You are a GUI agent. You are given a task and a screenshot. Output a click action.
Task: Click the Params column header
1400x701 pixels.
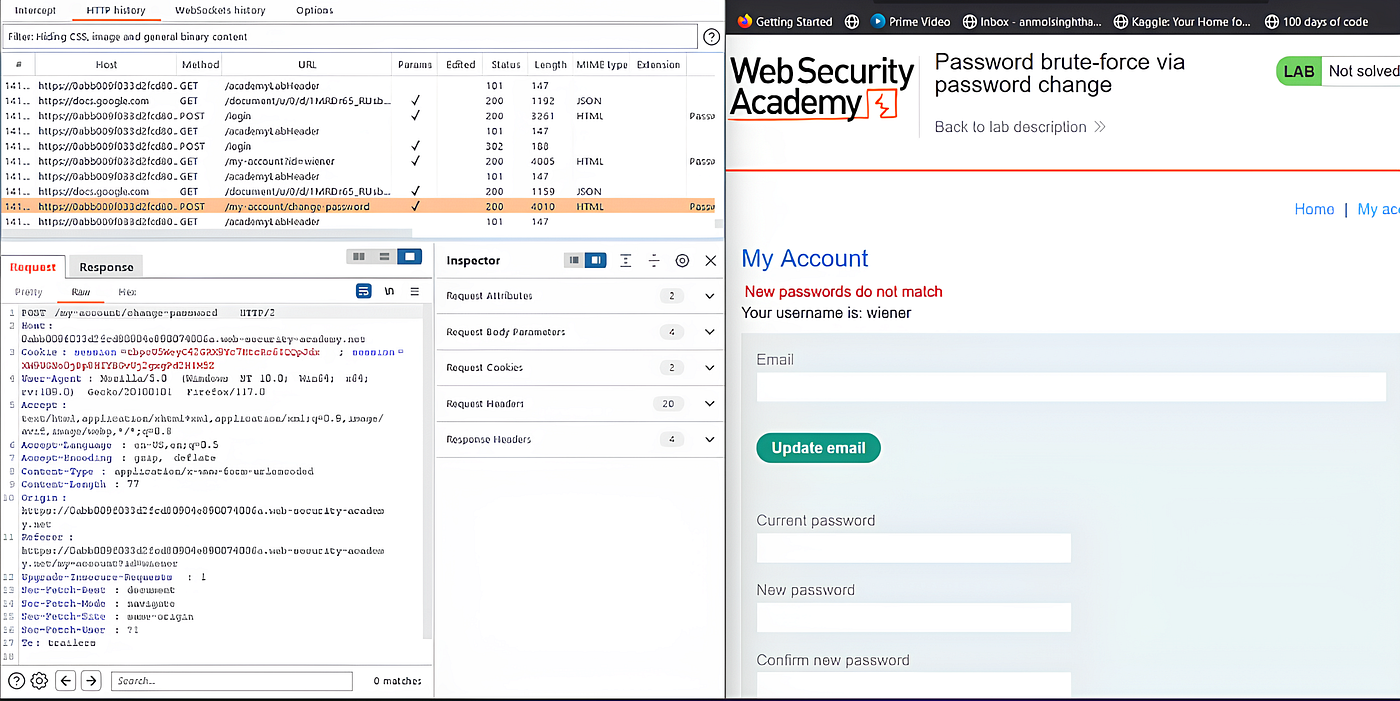[415, 64]
